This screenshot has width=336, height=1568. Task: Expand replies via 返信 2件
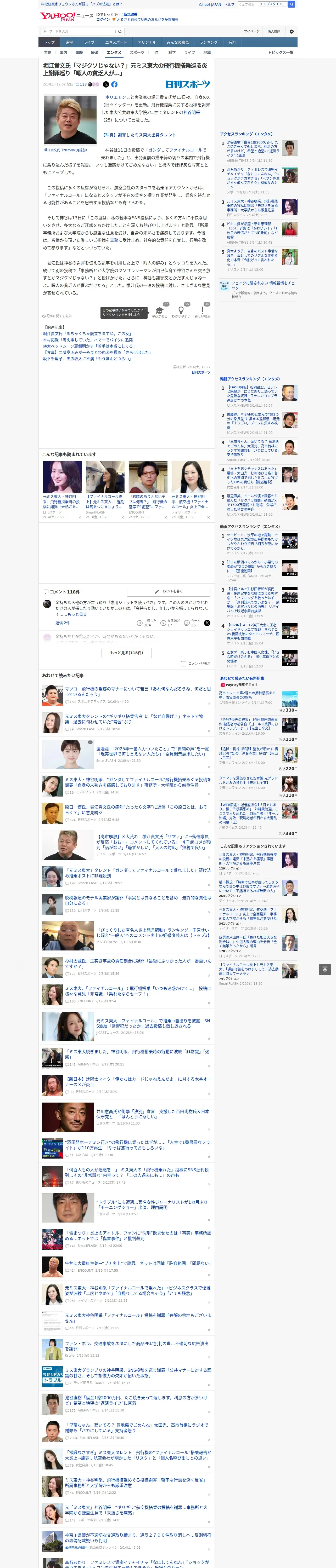point(62,623)
